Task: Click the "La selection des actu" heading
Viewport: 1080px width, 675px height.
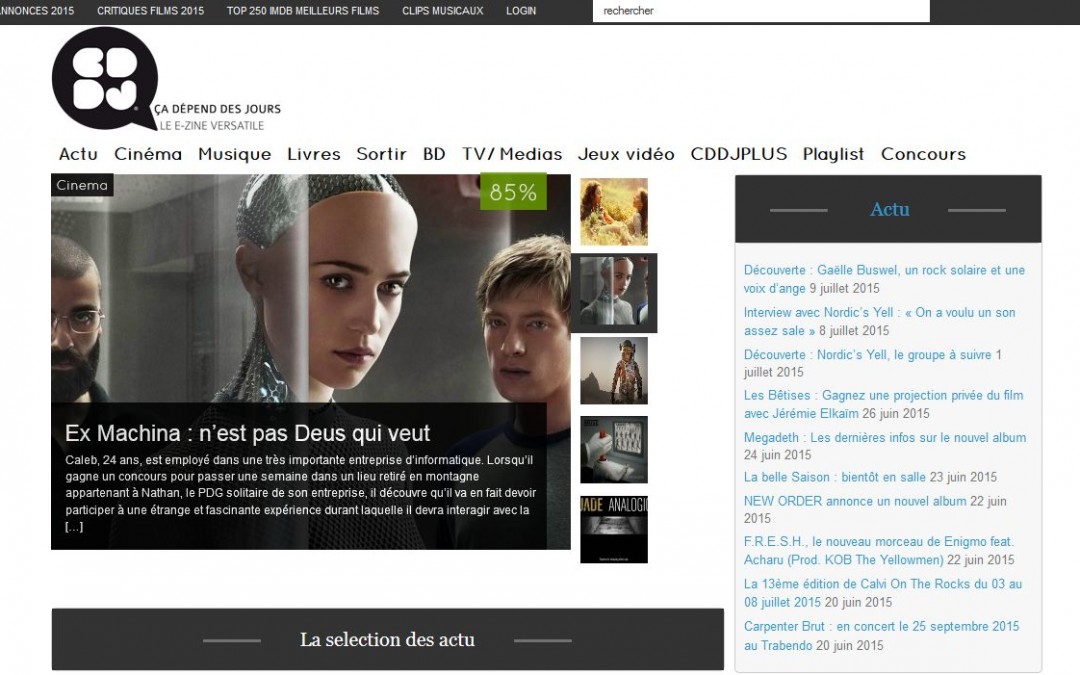Action: pos(387,640)
